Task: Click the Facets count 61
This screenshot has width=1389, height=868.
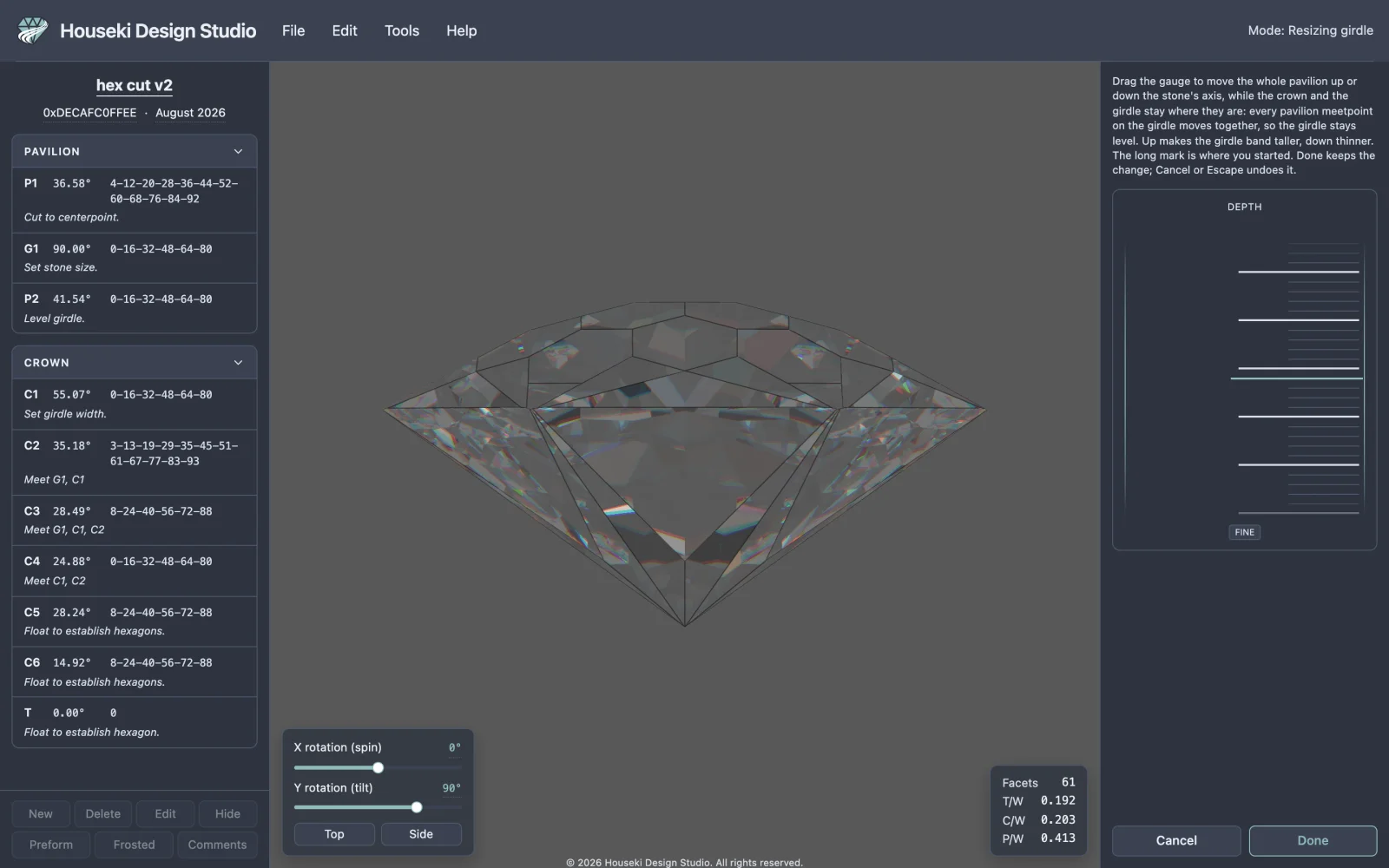Action: (x=1069, y=782)
